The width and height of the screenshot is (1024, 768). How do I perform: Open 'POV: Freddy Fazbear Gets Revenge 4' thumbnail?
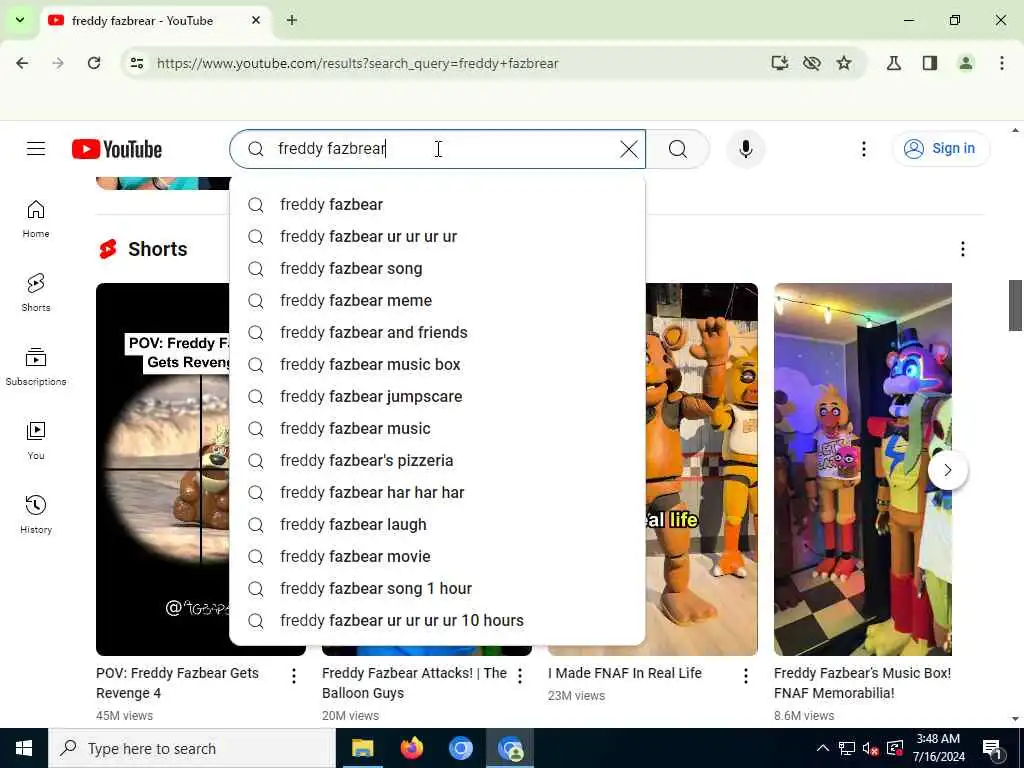[163, 469]
